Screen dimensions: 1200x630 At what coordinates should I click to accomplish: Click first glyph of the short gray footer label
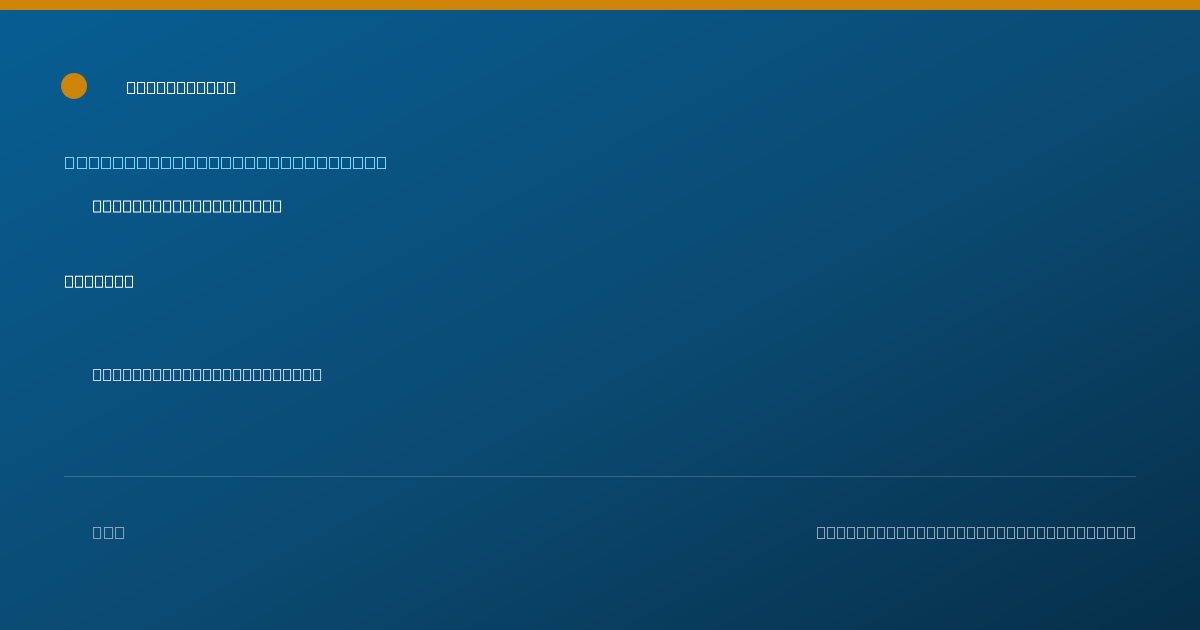pos(98,532)
